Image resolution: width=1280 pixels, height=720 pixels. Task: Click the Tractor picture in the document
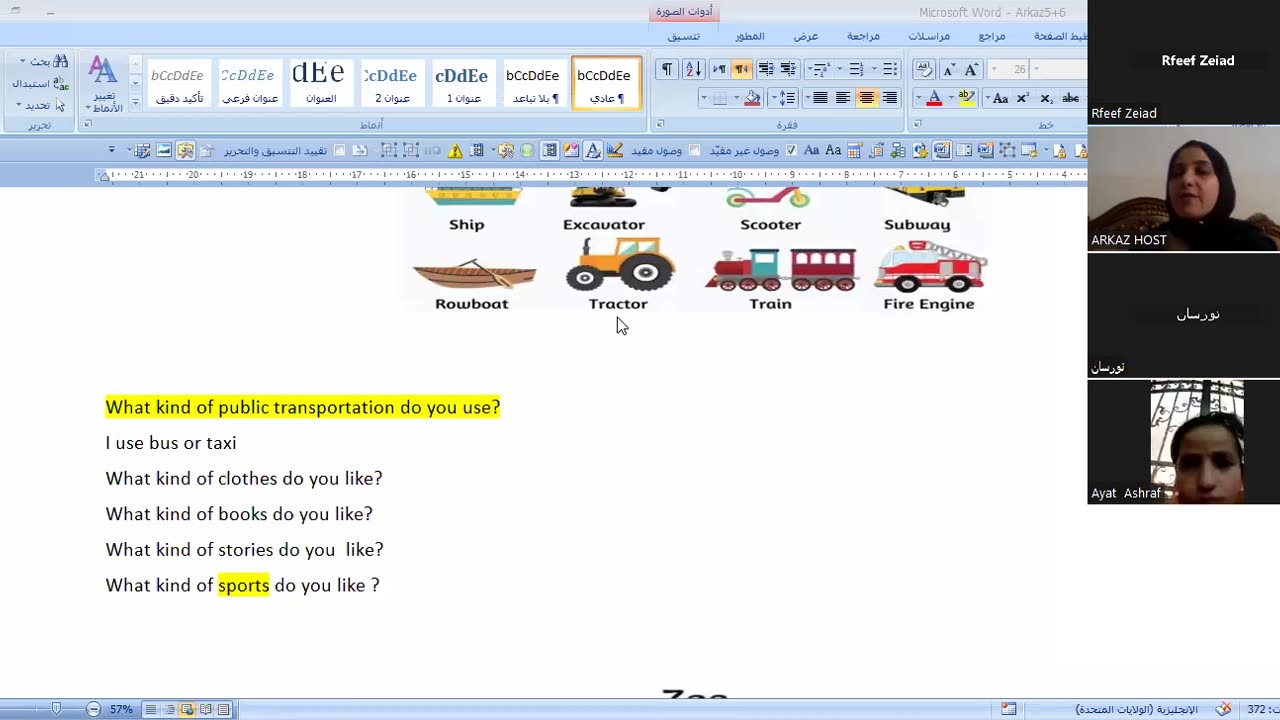point(620,265)
